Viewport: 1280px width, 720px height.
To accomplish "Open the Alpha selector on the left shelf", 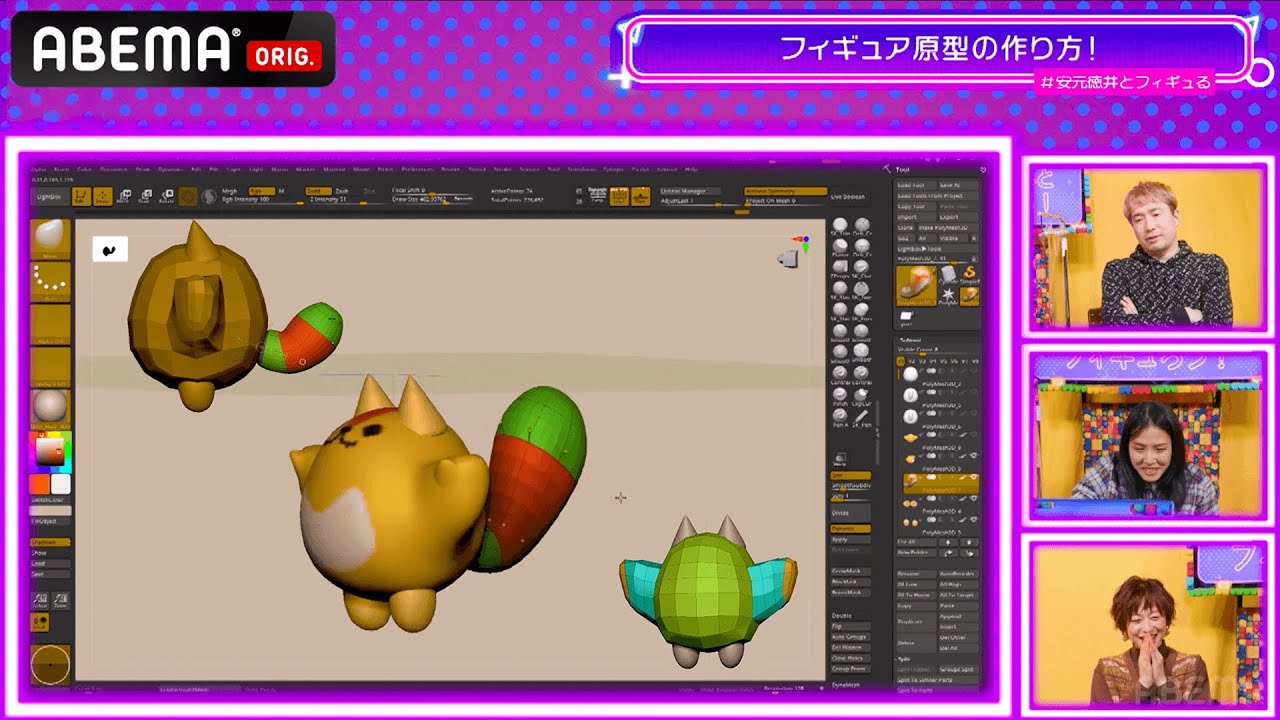I will tap(51, 323).
